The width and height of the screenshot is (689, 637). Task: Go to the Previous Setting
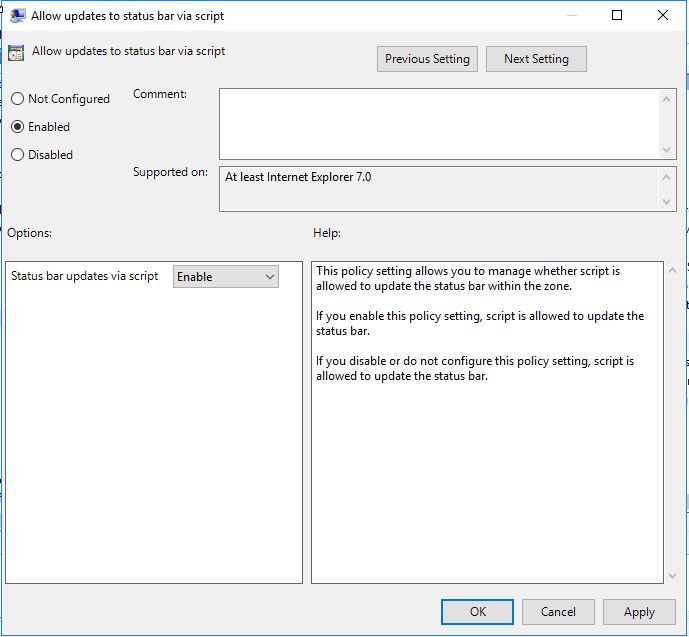[427, 59]
